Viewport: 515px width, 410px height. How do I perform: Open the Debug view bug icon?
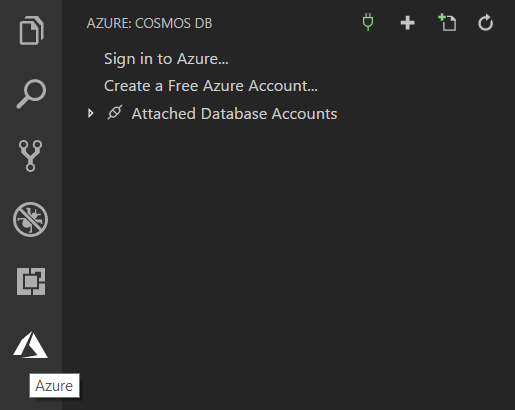(31, 219)
